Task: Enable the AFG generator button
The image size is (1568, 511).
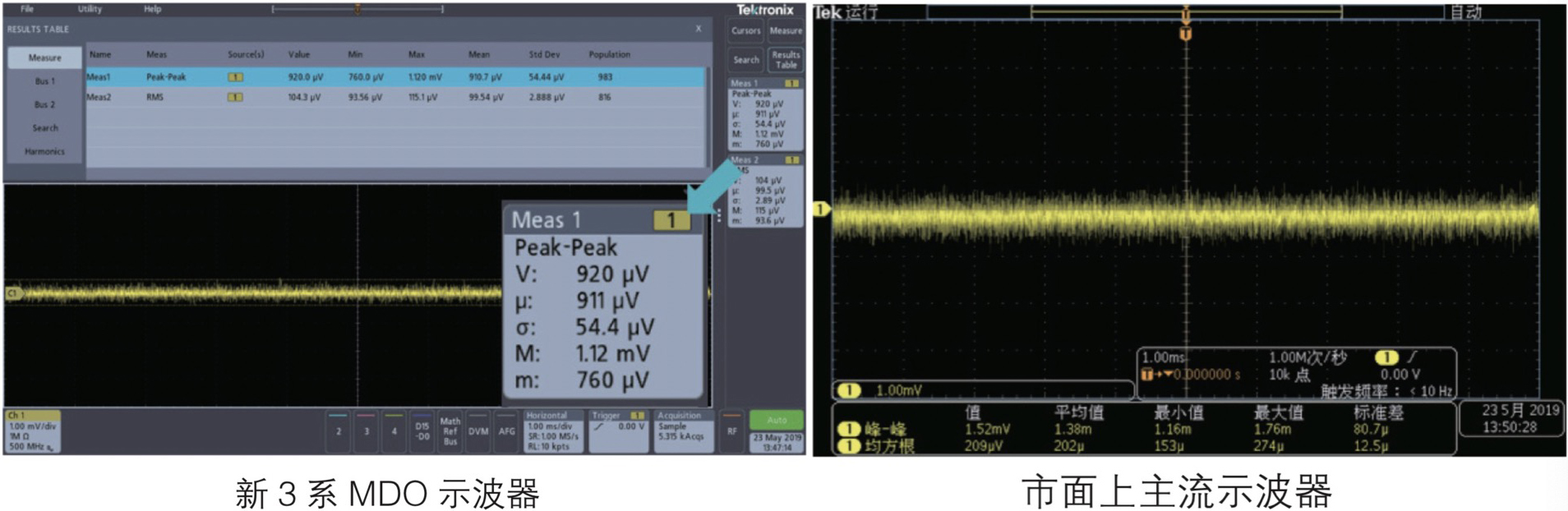Action: pyautogui.click(x=506, y=430)
